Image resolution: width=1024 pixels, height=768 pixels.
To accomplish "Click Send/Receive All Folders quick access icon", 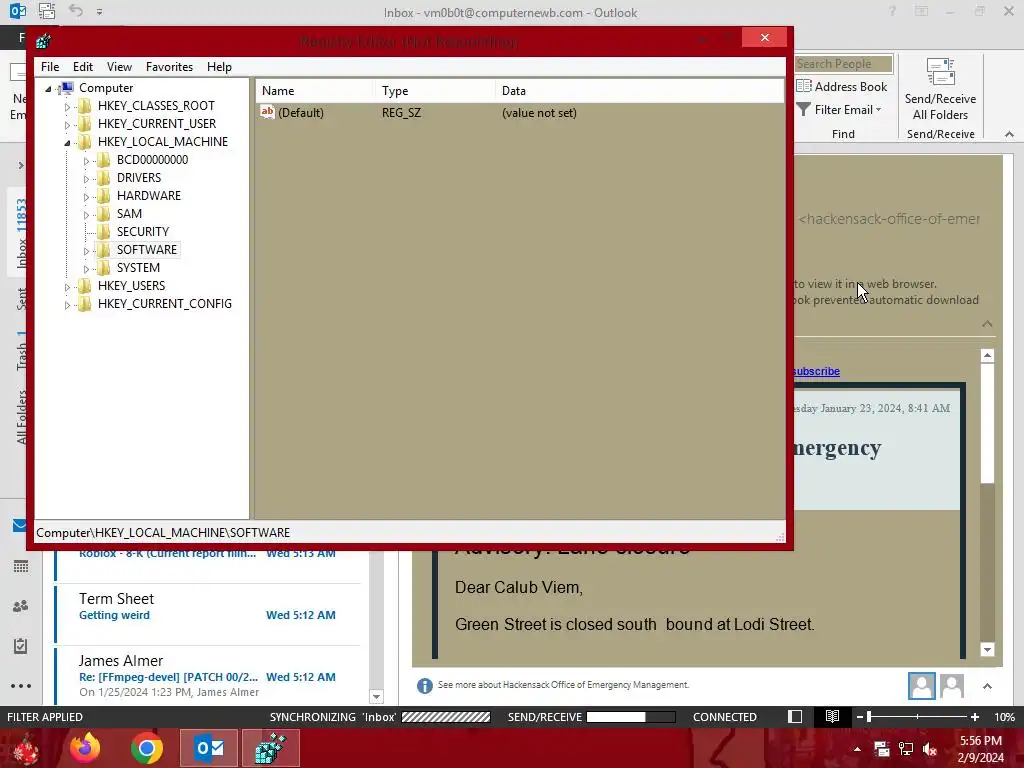I will 46,11.
